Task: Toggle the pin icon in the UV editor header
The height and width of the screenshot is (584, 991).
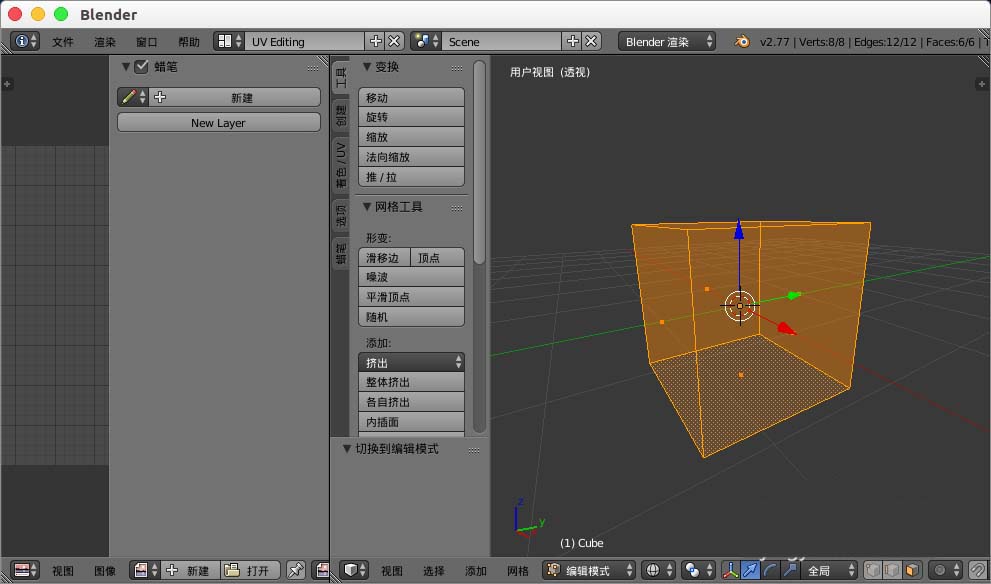Action: coord(295,570)
